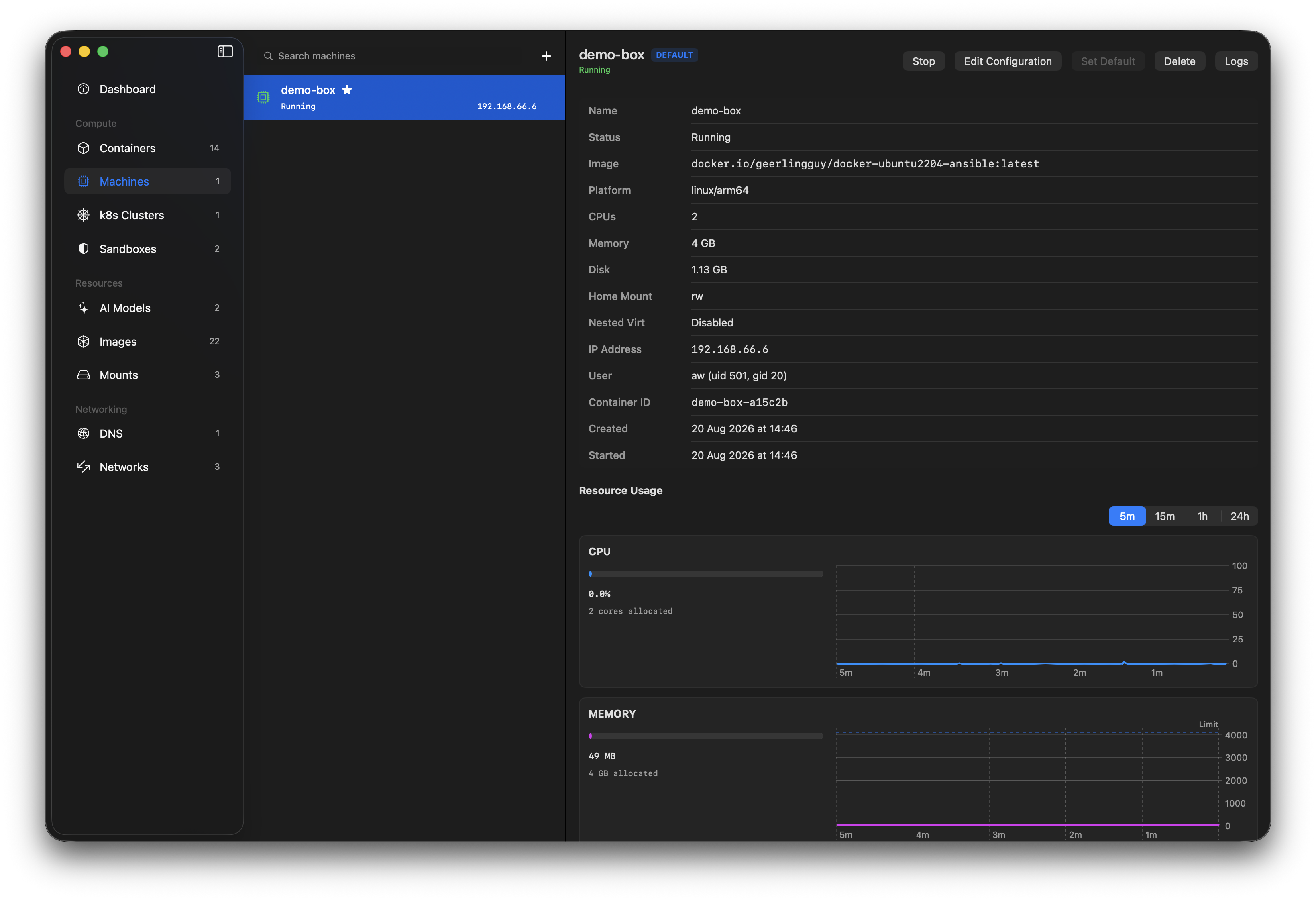Viewport: 1316px width, 901px height.
Task: Delete the demo-box machine
Action: click(1179, 61)
